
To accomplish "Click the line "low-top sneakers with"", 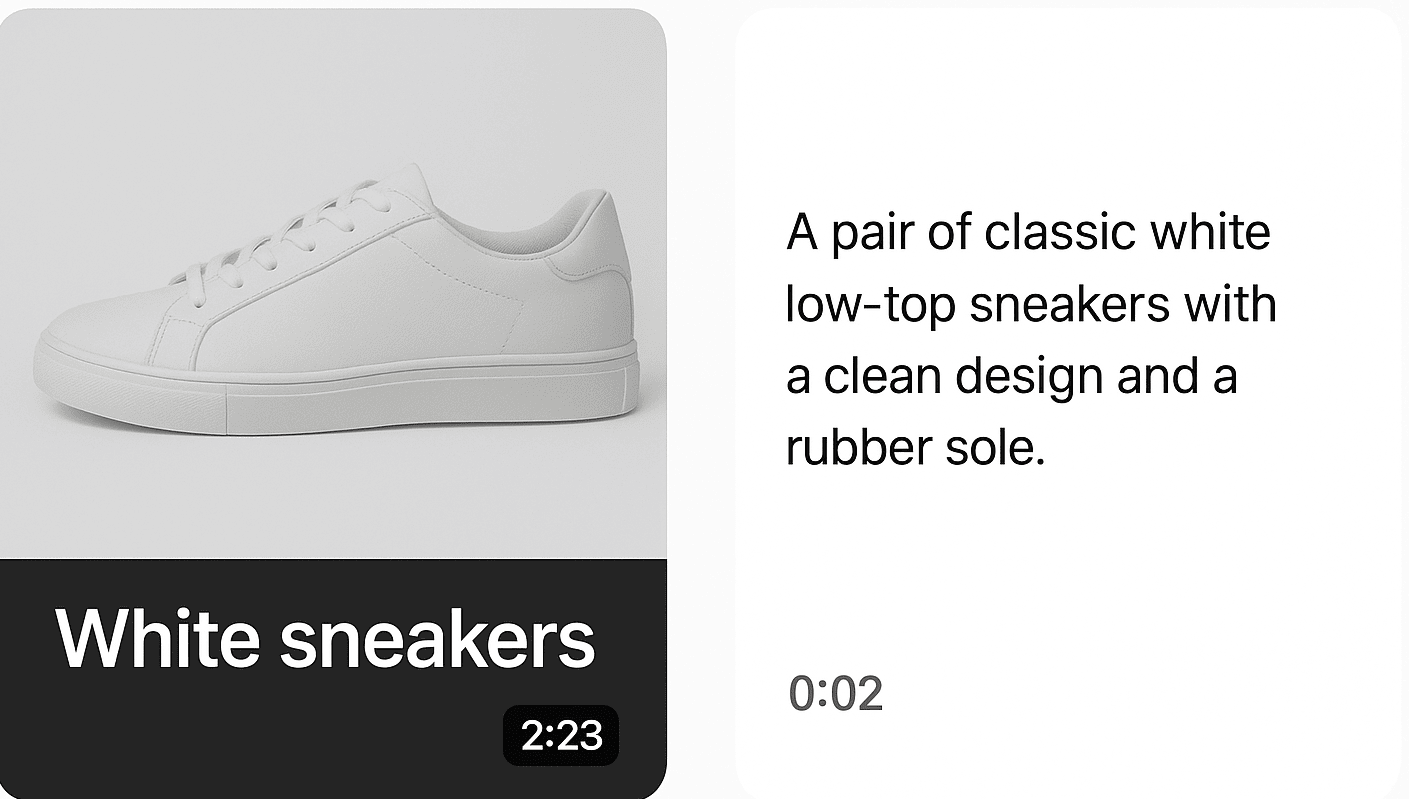I will [1031, 304].
